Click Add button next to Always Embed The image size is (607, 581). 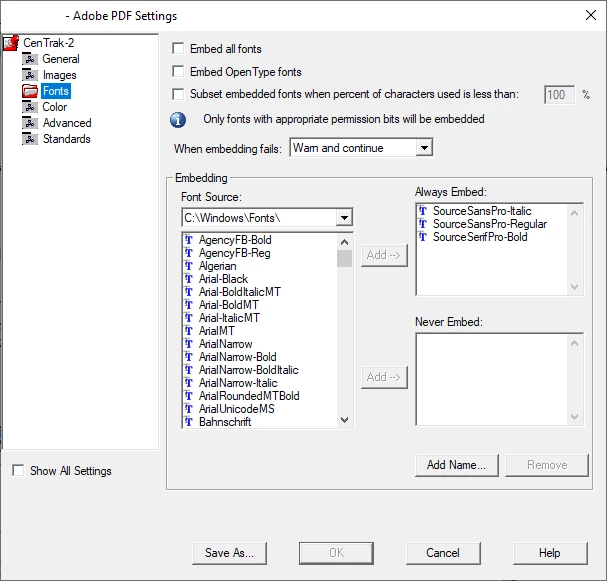pyautogui.click(x=384, y=255)
